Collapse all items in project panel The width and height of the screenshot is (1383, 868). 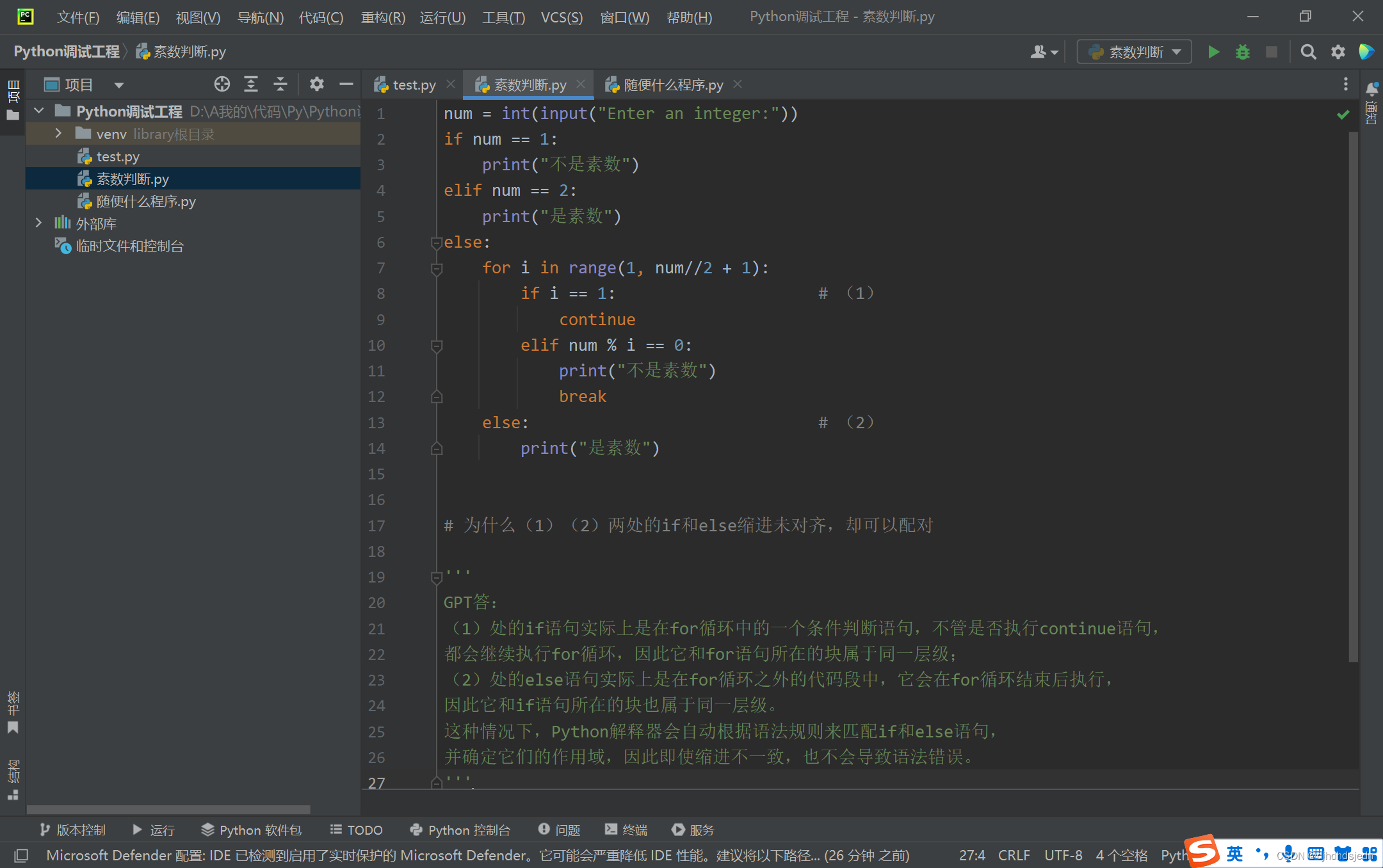pyautogui.click(x=280, y=84)
